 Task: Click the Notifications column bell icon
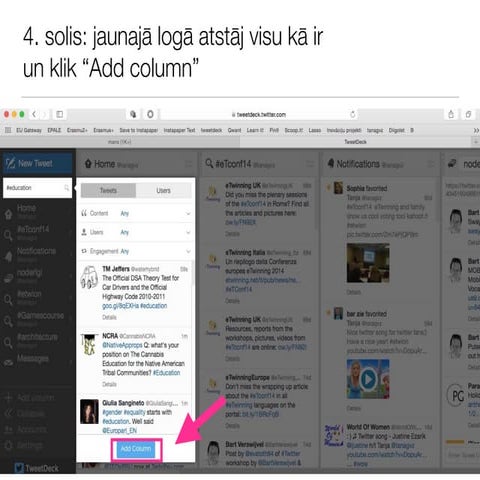(331, 163)
